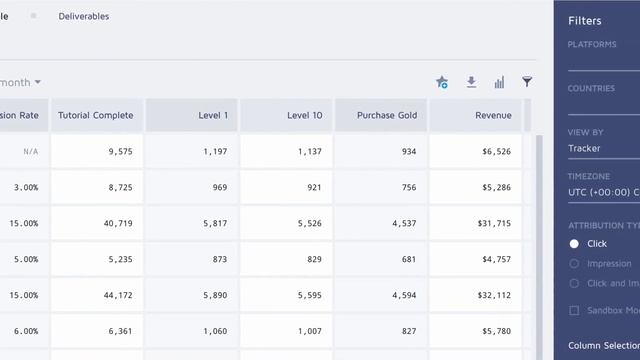Image resolution: width=640 pixels, height=360 pixels.
Task: Open the View By Tracker dropdown
Action: pyautogui.click(x=604, y=149)
